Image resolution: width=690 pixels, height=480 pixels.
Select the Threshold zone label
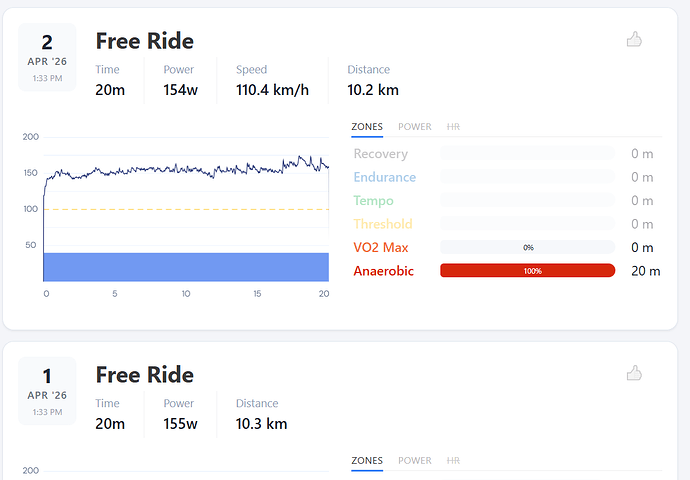[382, 224]
